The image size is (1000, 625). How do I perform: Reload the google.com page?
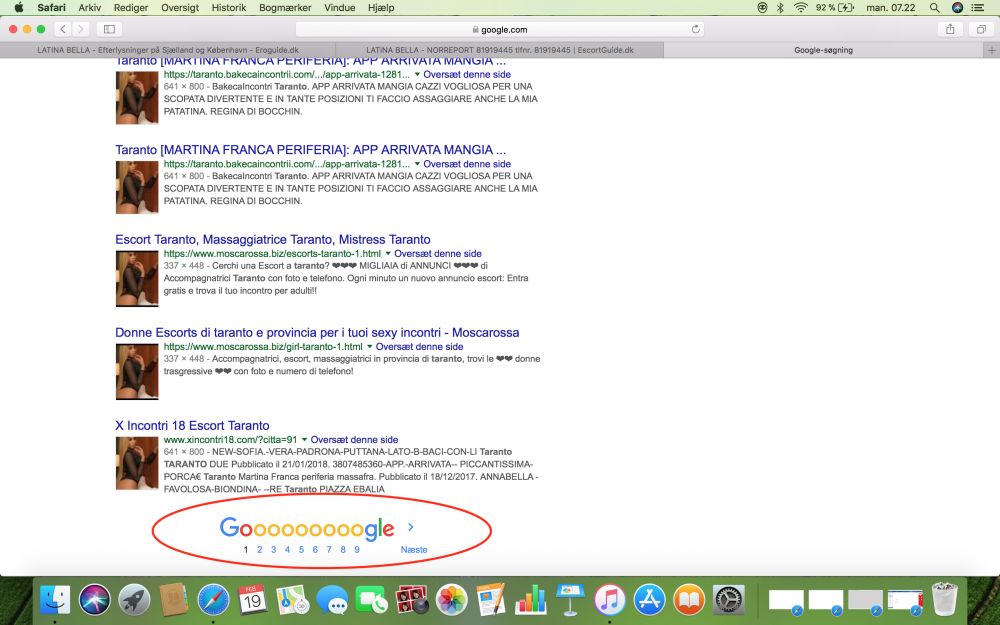[695, 29]
